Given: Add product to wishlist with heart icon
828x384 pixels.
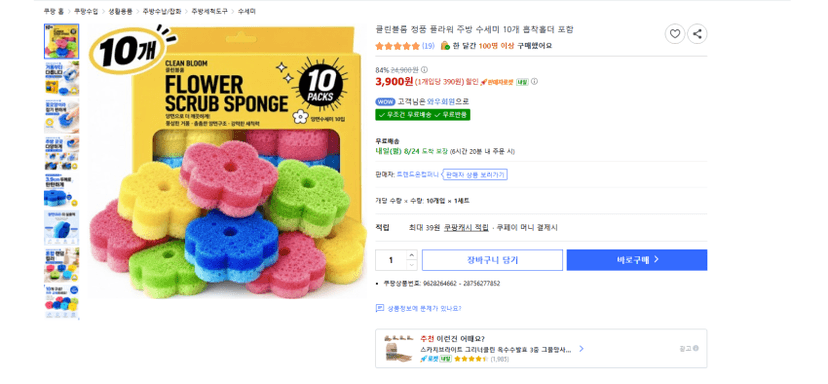Looking at the screenshot, I should point(674,34).
